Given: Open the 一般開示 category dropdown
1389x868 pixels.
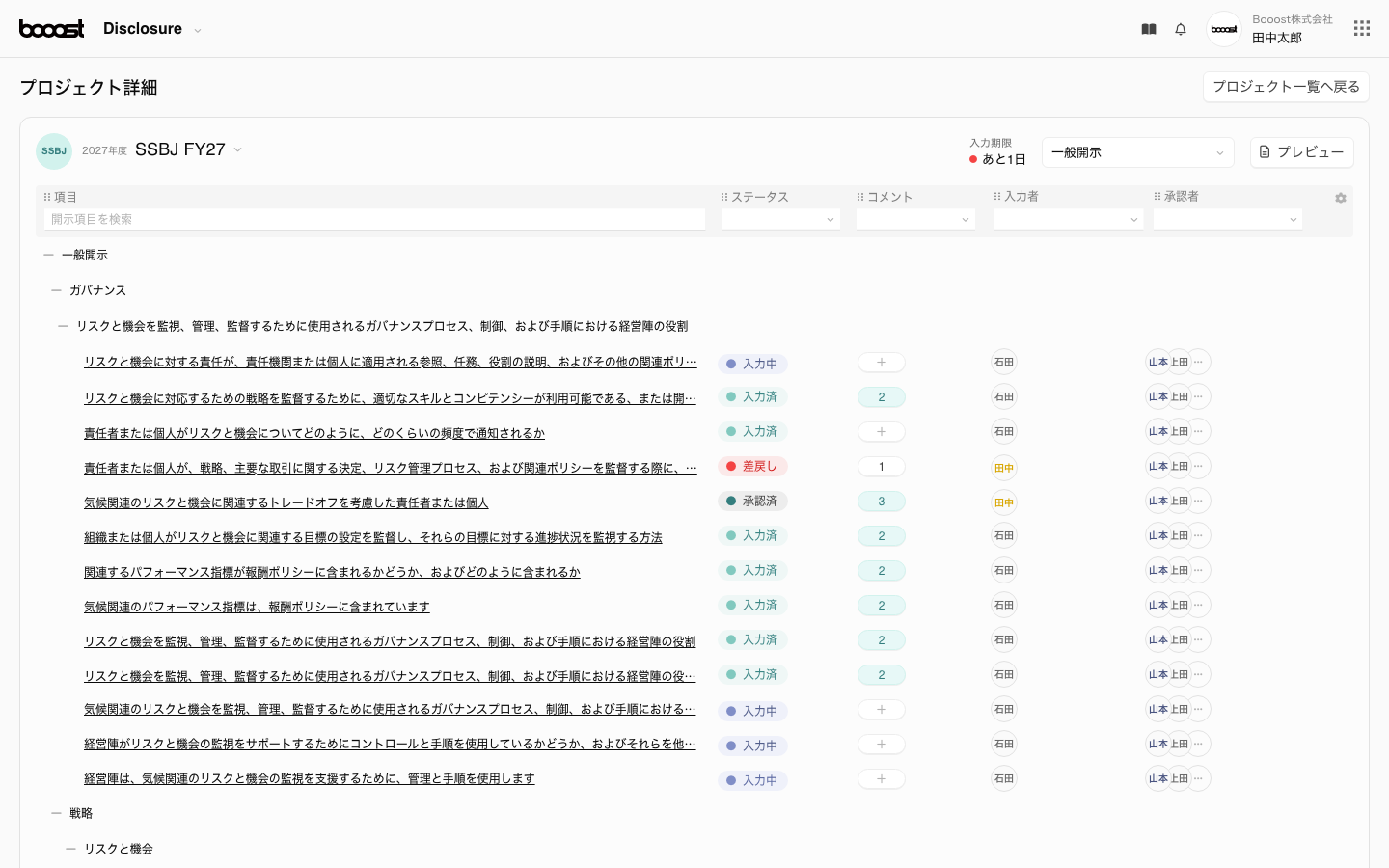Looking at the screenshot, I should click(1137, 152).
